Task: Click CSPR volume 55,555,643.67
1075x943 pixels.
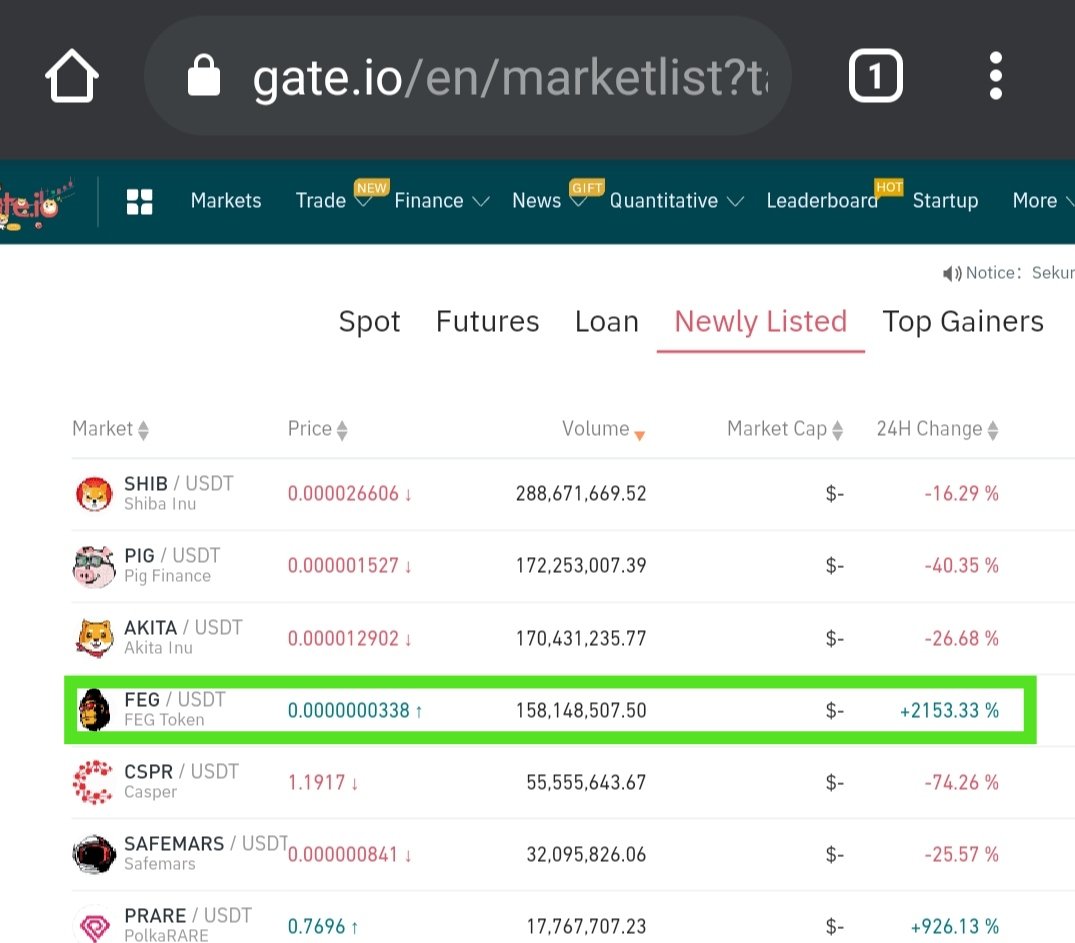Action: pos(586,783)
